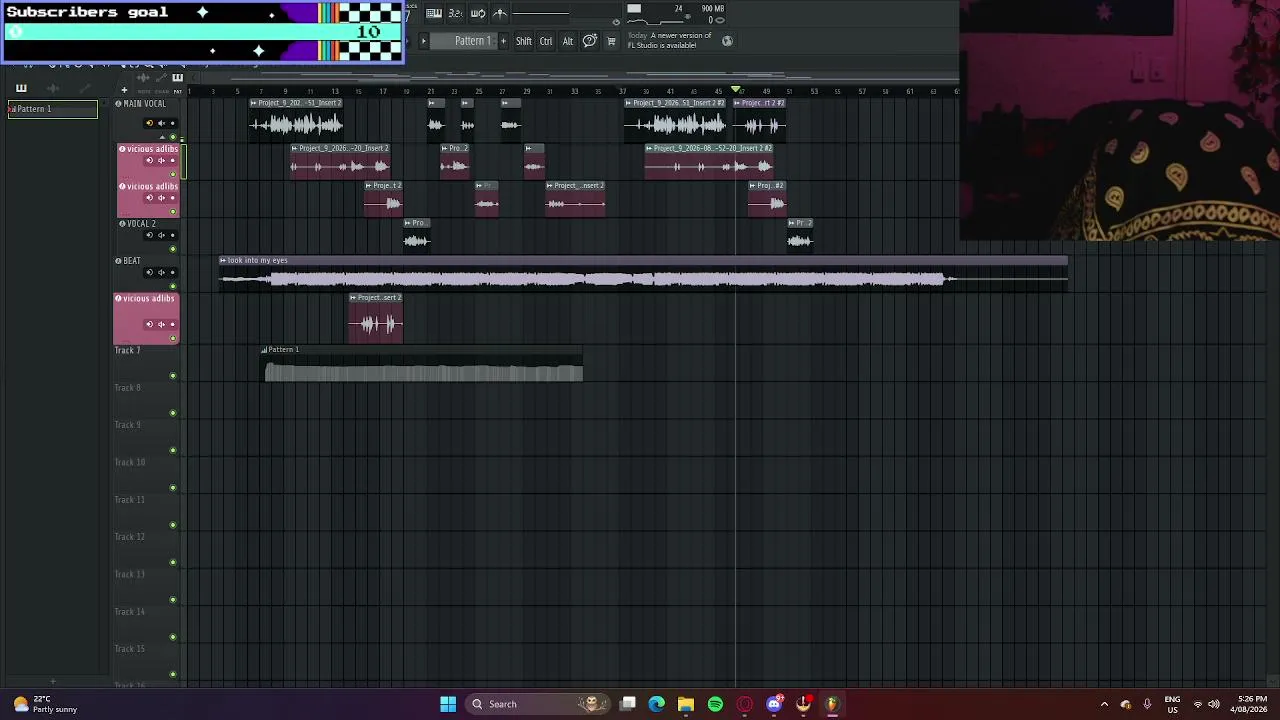Open clip menu of Project..sert 2 on bottom vicious adlibs track
Screen dimensions: 1280x720
point(353,298)
